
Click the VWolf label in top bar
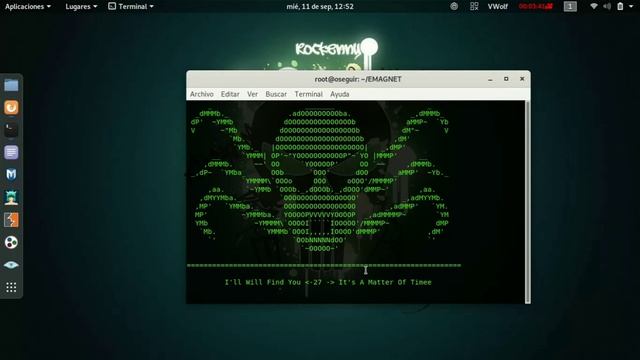pyautogui.click(x=498, y=7)
